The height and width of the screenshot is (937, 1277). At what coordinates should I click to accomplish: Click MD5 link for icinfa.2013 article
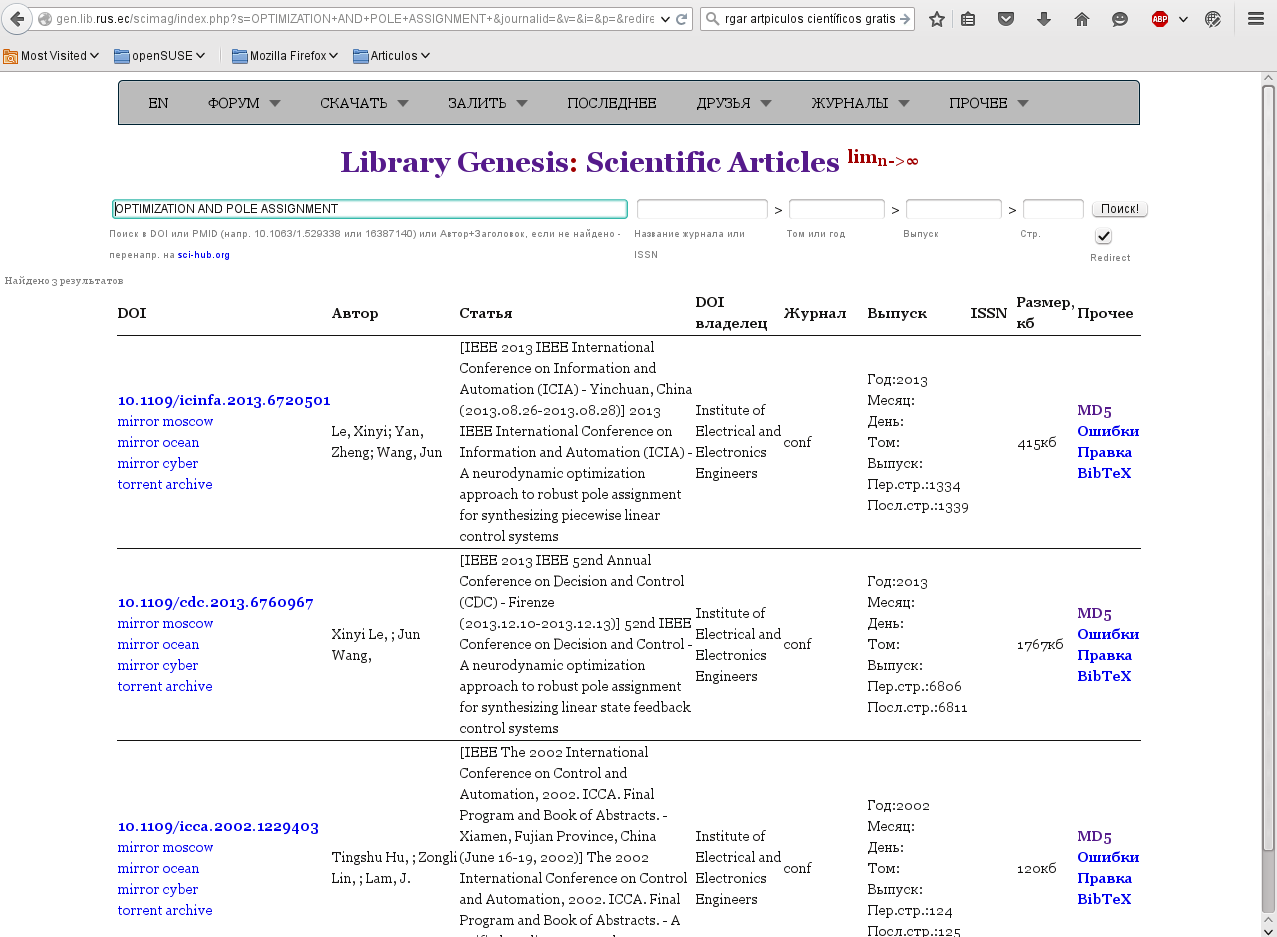coord(1094,410)
